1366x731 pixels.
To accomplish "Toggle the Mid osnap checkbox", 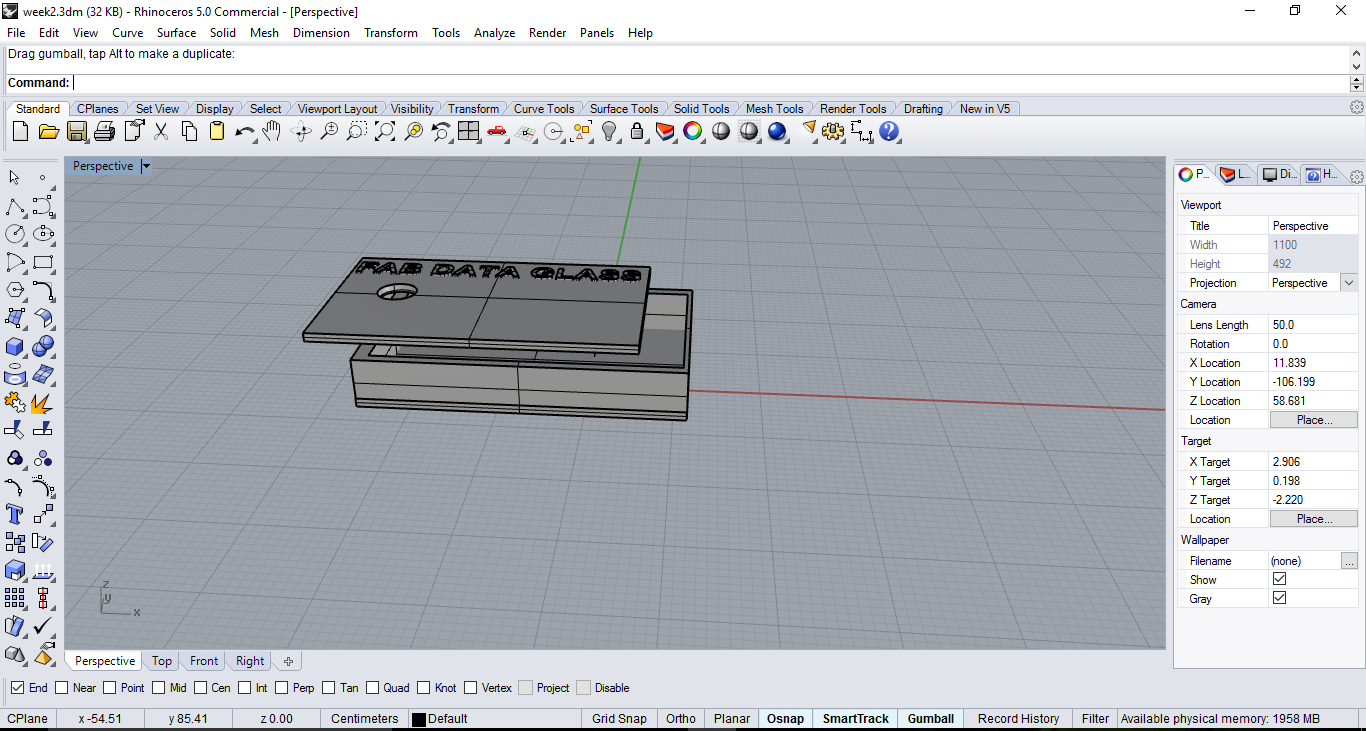I will coord(159,688).
